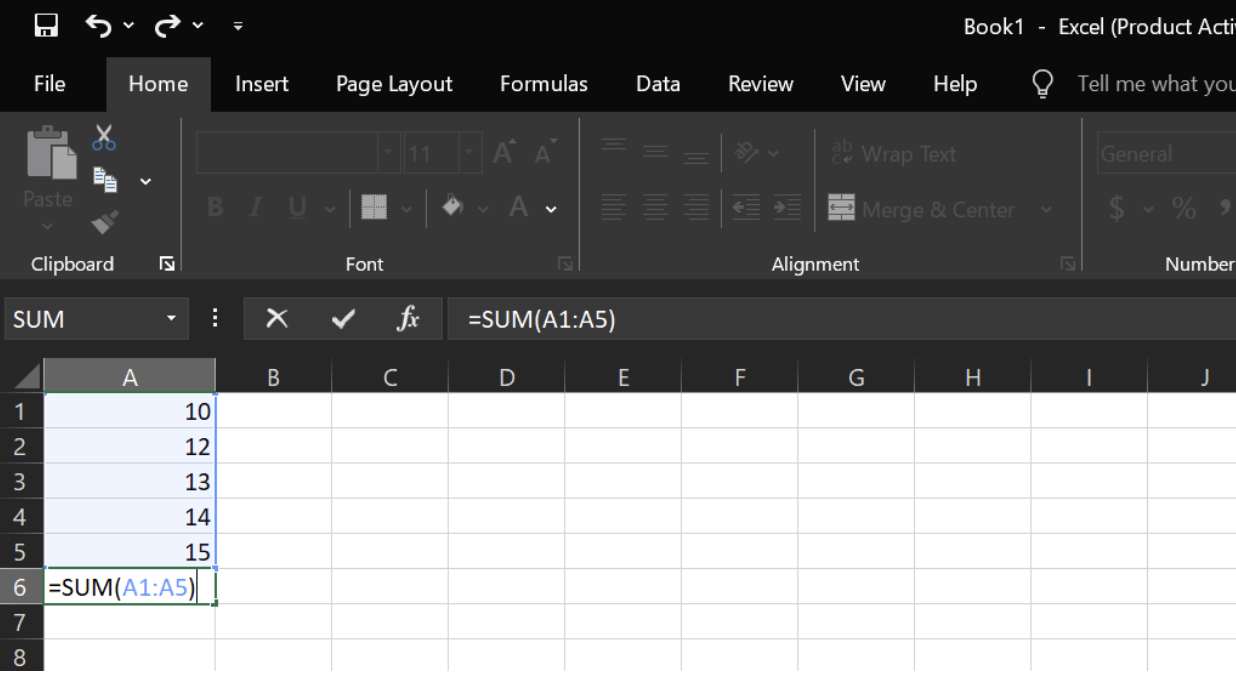Click the Paste clipboard icon

50,152
